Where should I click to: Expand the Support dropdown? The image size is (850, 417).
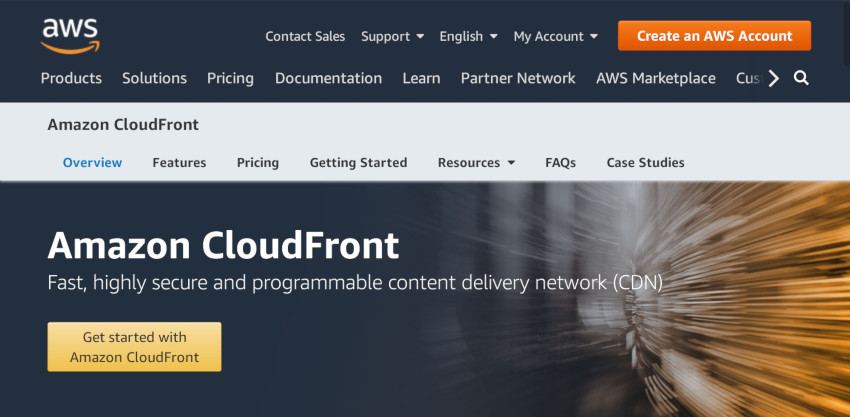pyautogui.click(x=392, y=36)
